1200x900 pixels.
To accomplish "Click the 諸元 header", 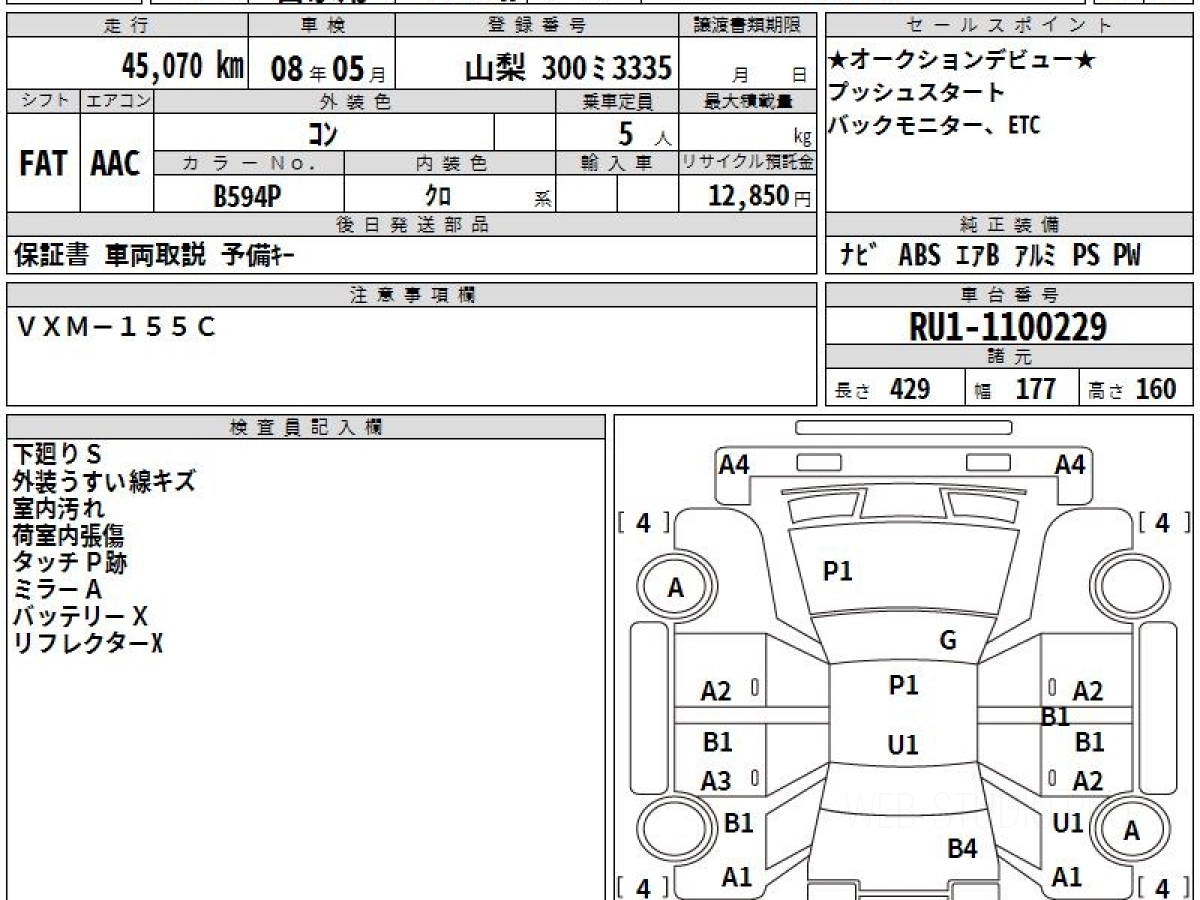I will [1009, 357].
